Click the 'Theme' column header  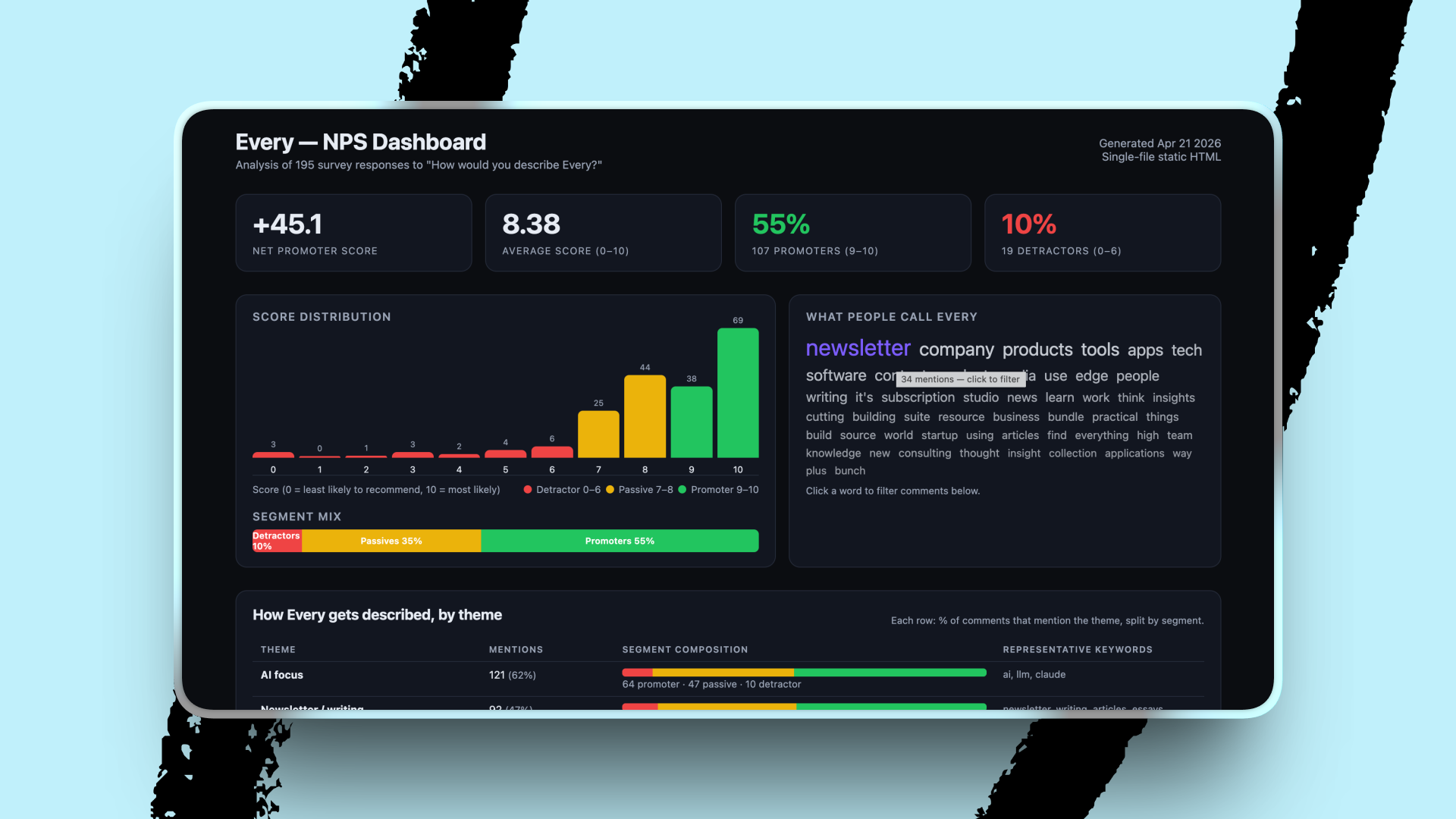(278, 650)
